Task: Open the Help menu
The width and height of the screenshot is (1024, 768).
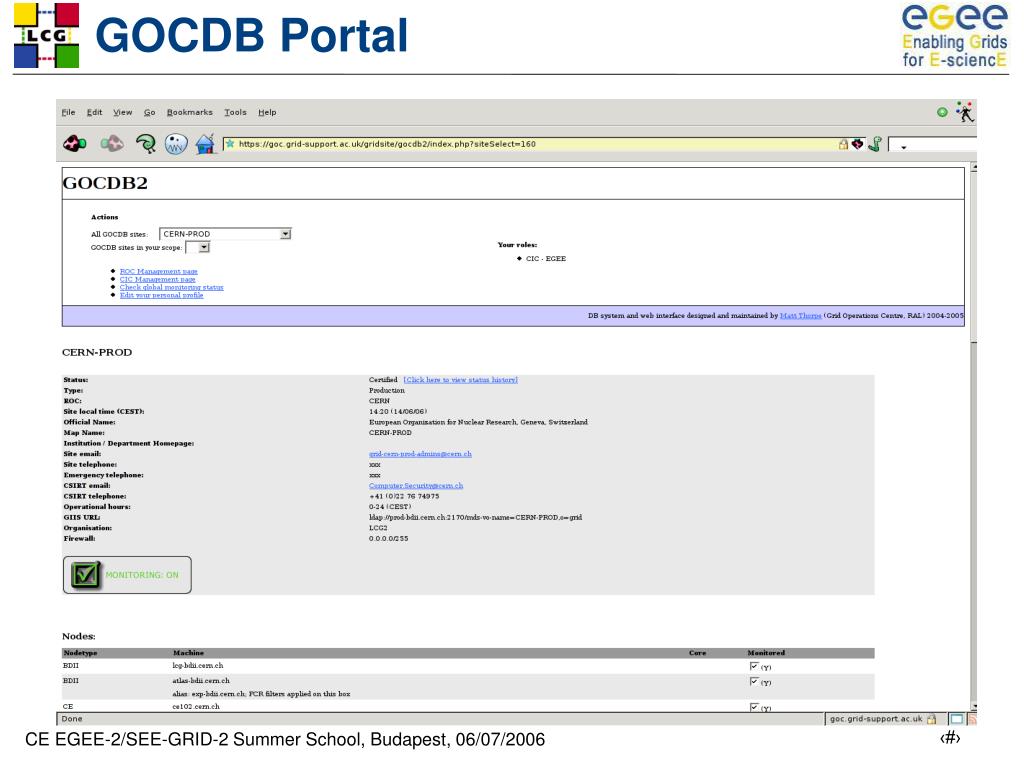Action: coord(266,112)
